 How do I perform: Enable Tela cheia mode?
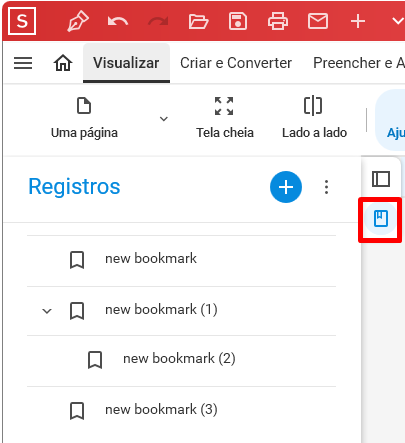tap(225, 118)
